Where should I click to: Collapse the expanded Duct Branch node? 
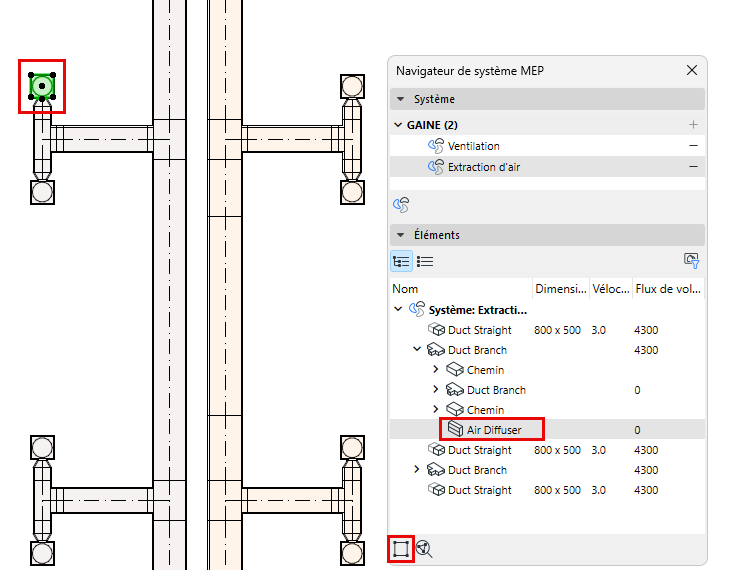pos(417,349)
